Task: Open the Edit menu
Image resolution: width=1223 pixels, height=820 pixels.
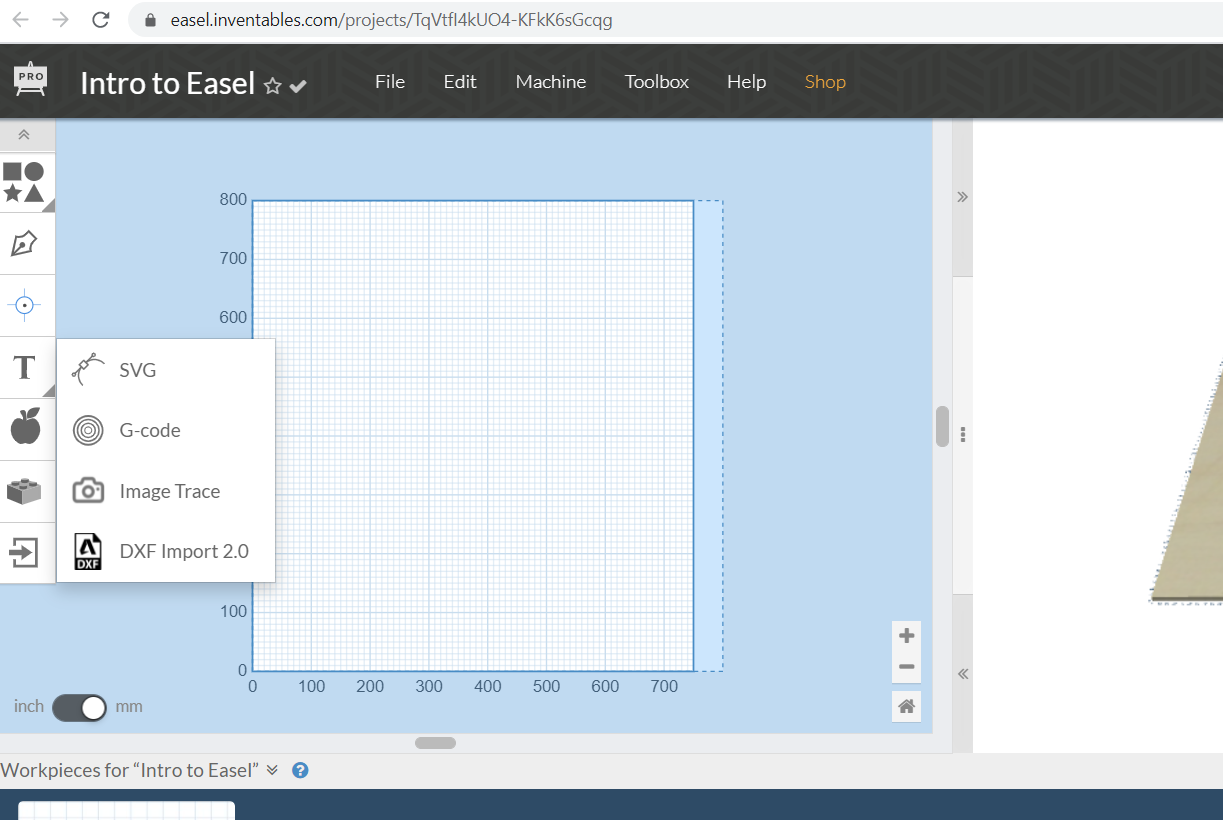Action: pyautogui.click(x=460, y=82)
